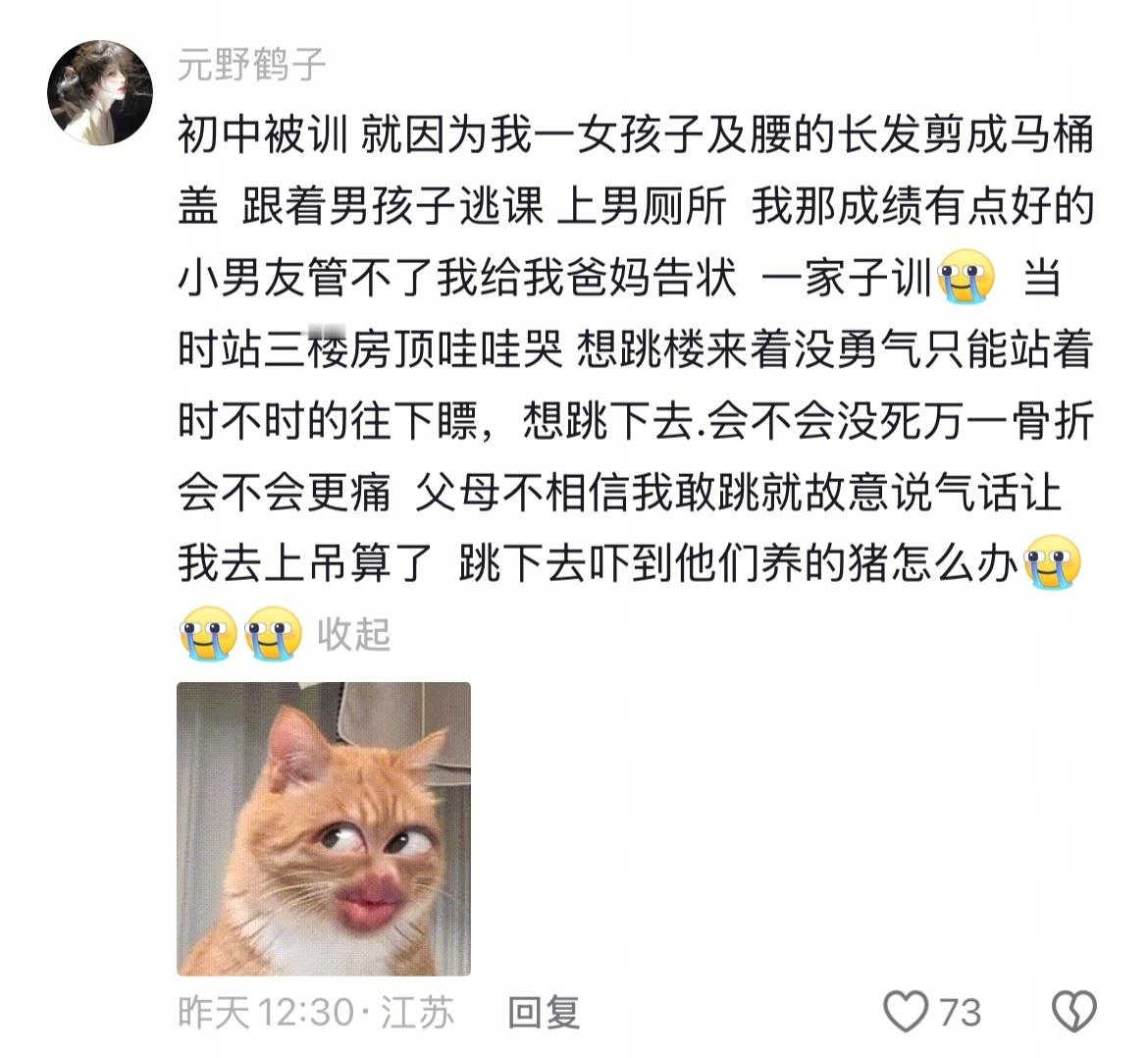This screenshot has width=1148, height=1058.
Task: Click the 昨天 12:30 timestamp
Action: pyautogui.click(x=266, y=1013)
